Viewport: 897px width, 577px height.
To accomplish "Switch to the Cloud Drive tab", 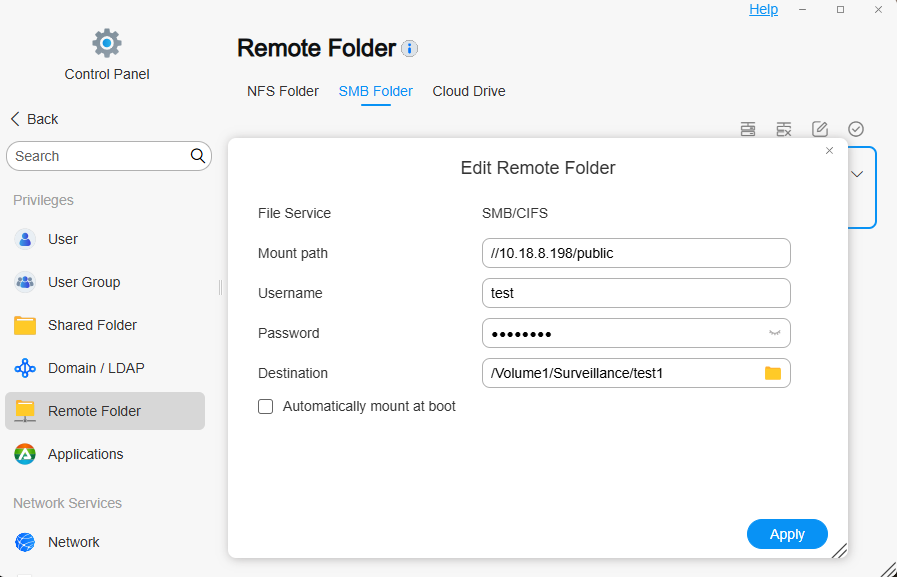I will (469, 91).
